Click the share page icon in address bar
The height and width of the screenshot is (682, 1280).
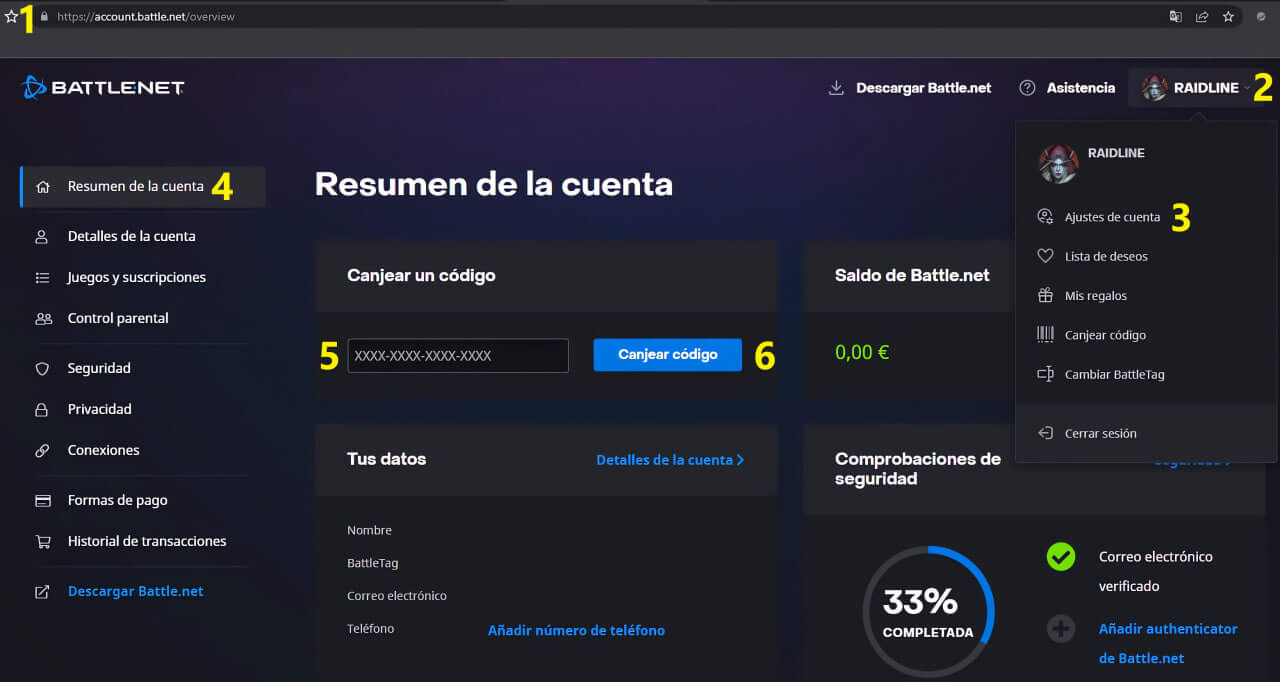coord(1202,17)
